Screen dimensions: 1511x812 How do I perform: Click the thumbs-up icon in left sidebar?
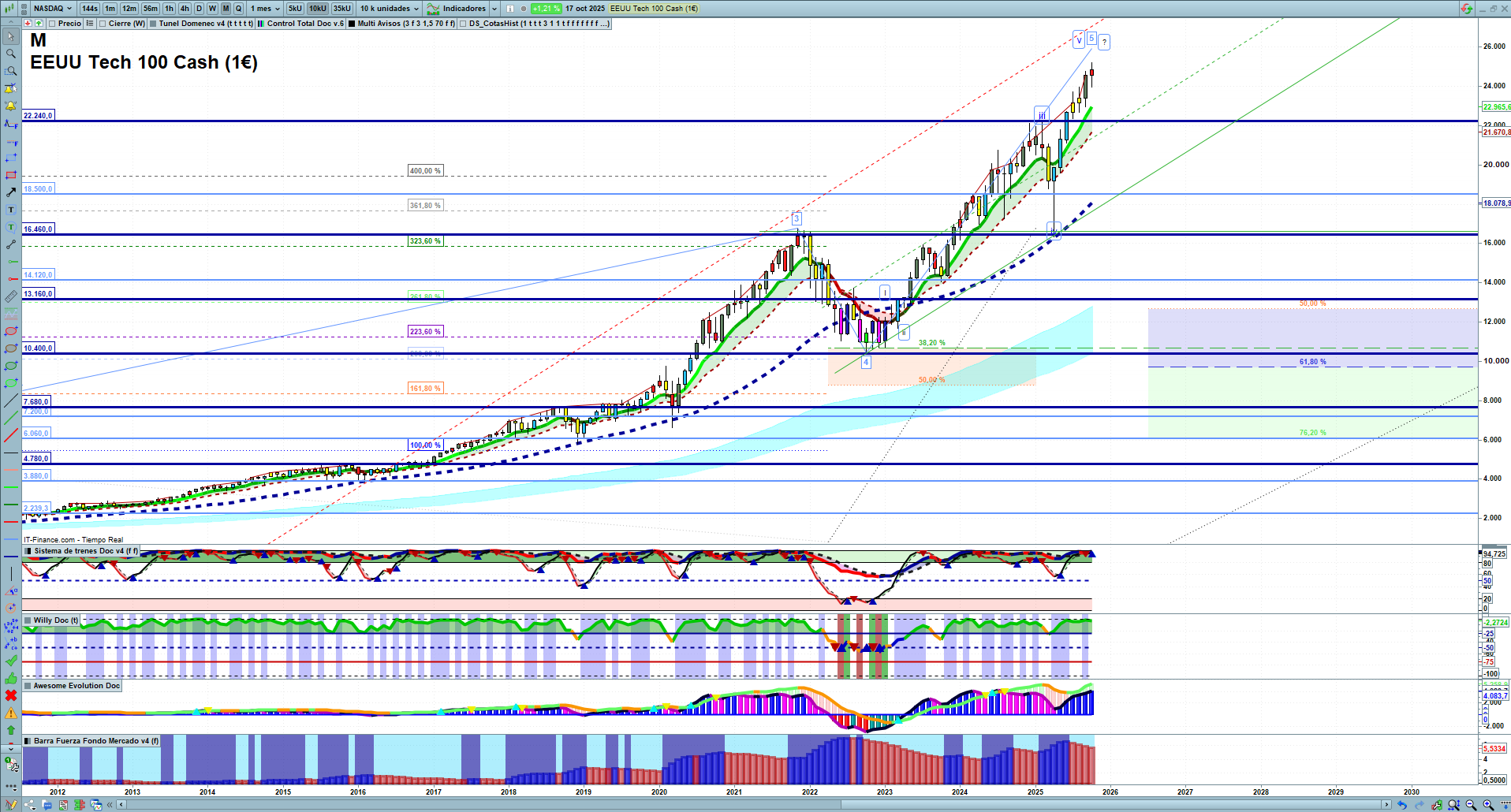coord(10,678)
